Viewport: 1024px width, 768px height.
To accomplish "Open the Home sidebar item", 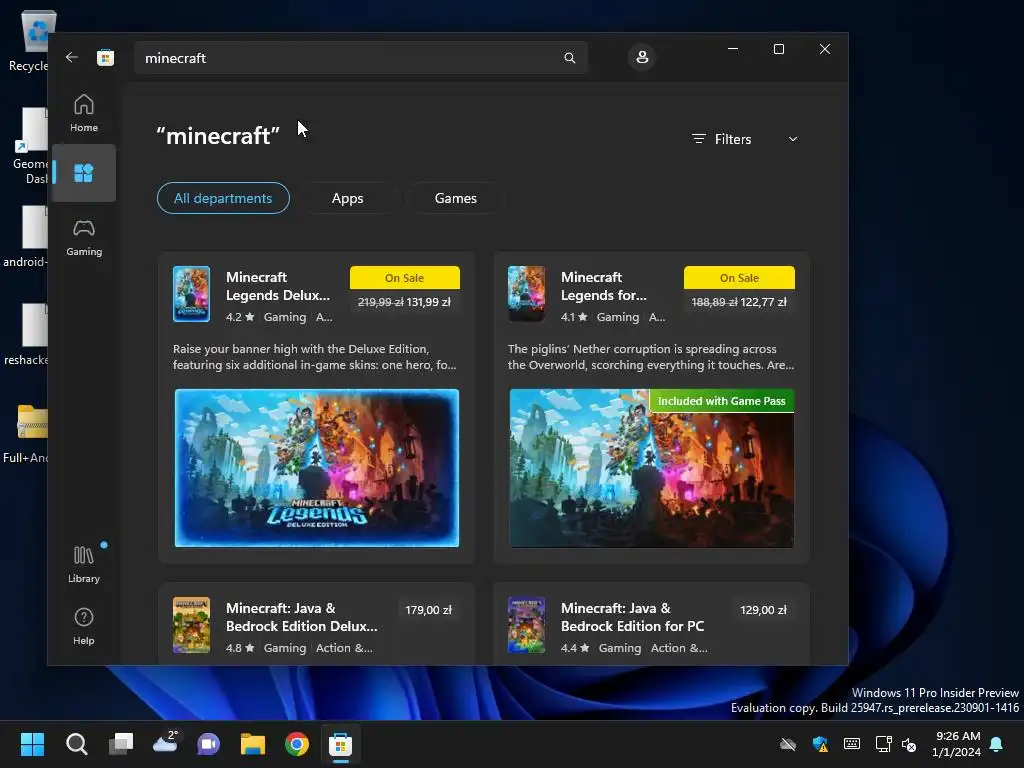I will 84,113.
